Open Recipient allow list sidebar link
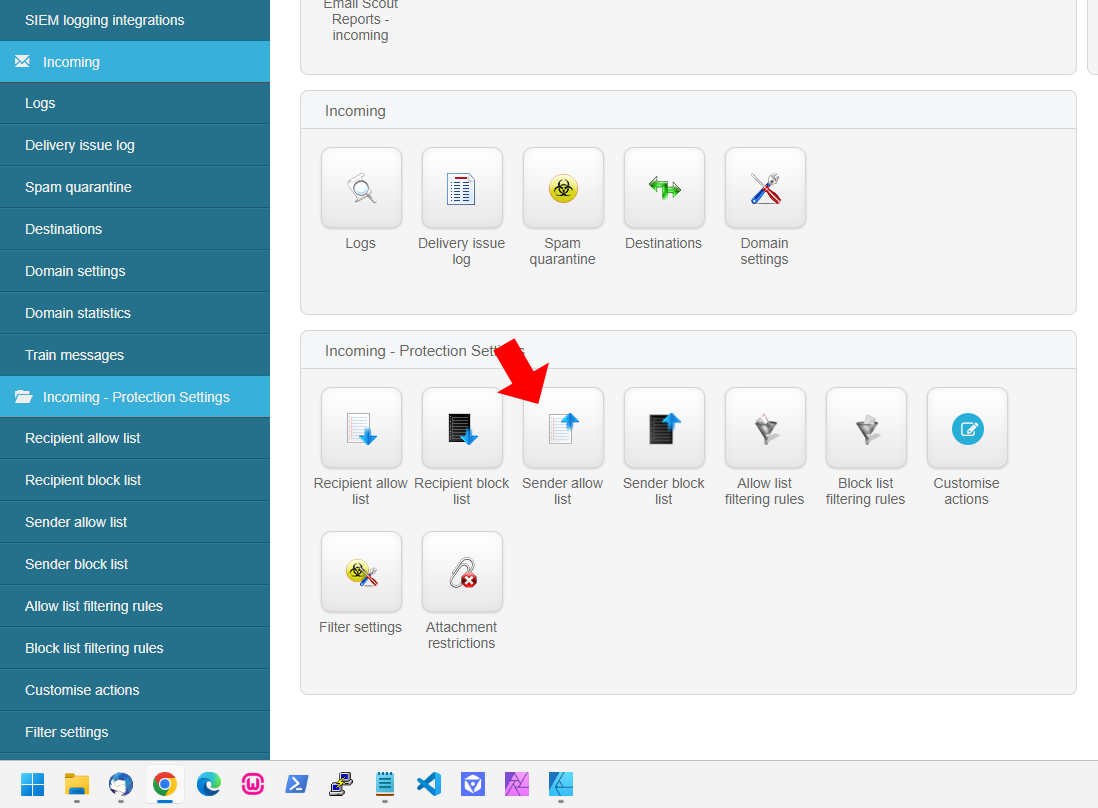Screen dimensions: 1098x808 [x=83, y=438]
